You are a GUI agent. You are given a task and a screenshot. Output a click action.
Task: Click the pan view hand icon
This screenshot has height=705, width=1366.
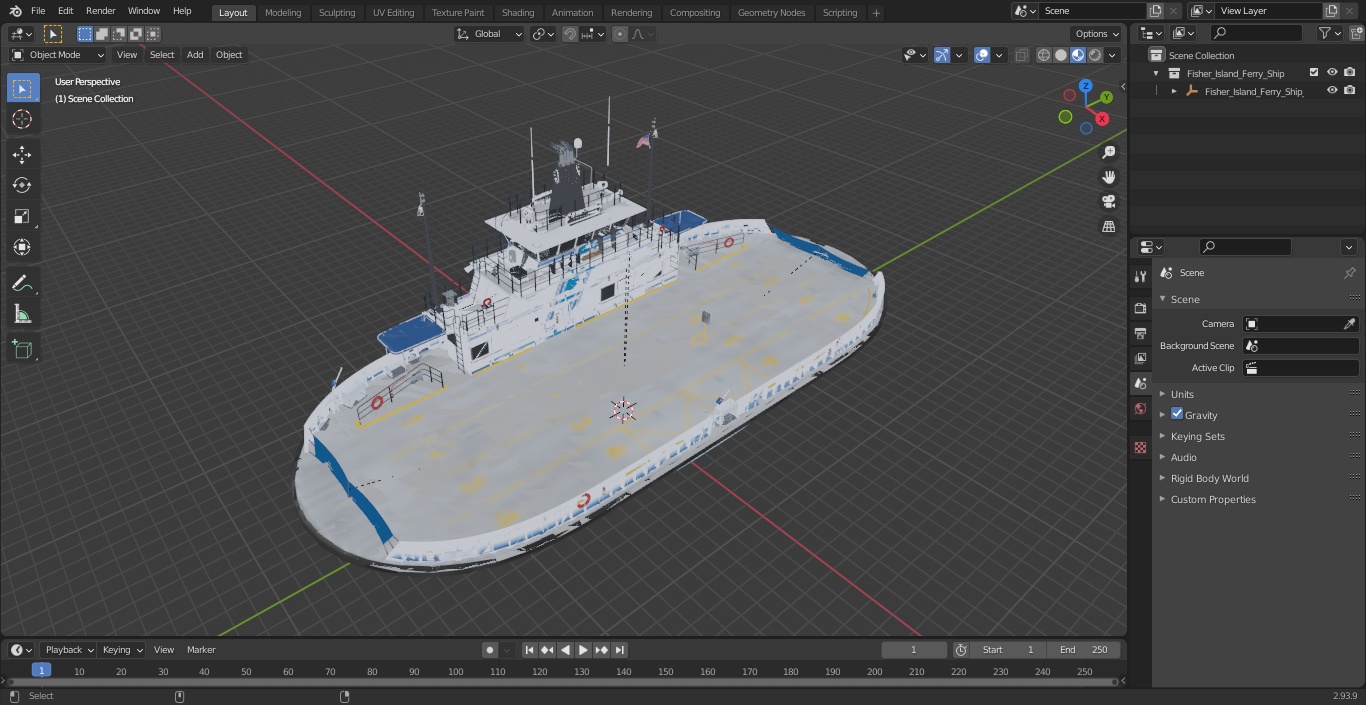click(x=1108, y=177)
